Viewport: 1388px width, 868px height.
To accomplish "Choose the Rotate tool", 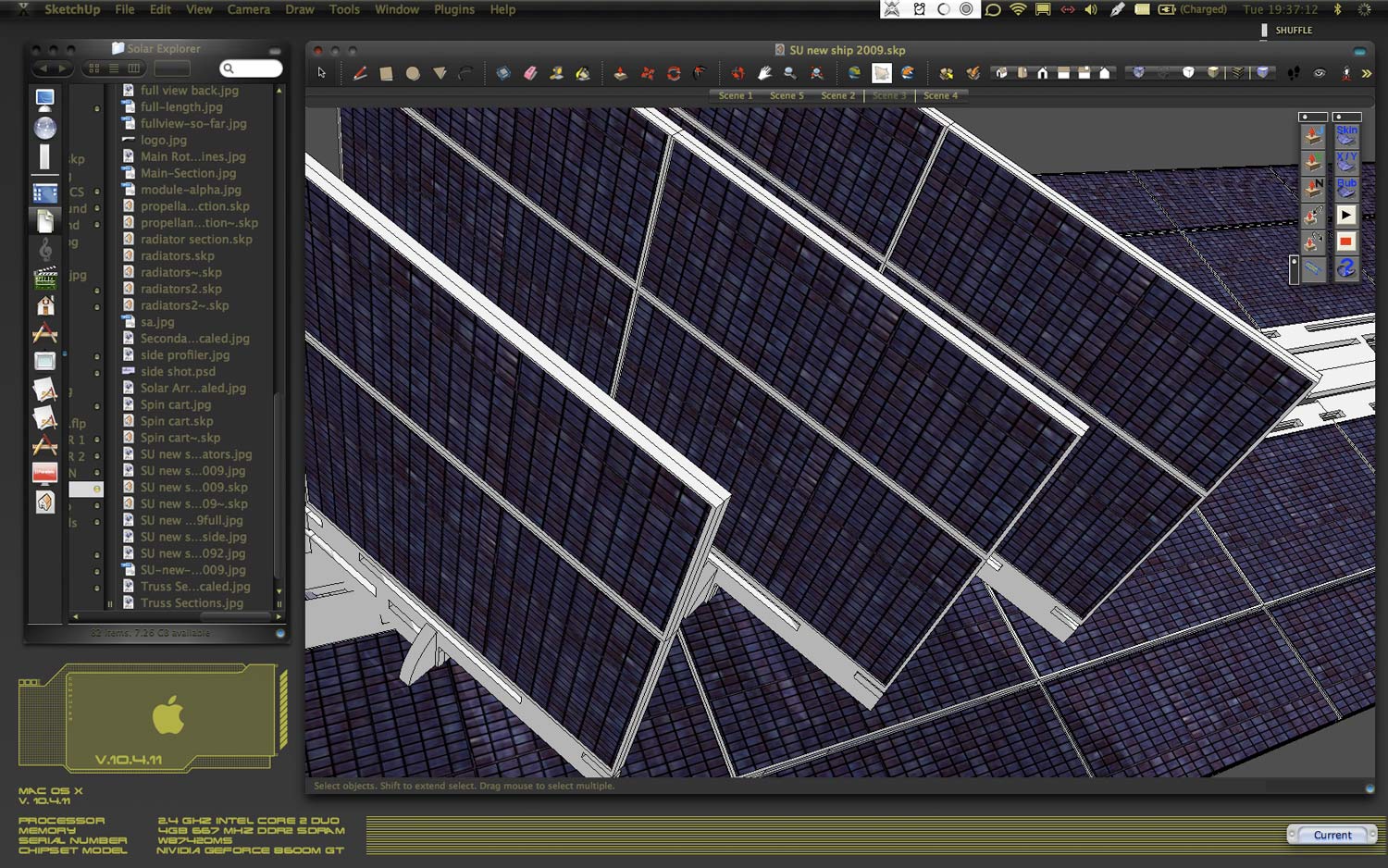I will 674,73.
